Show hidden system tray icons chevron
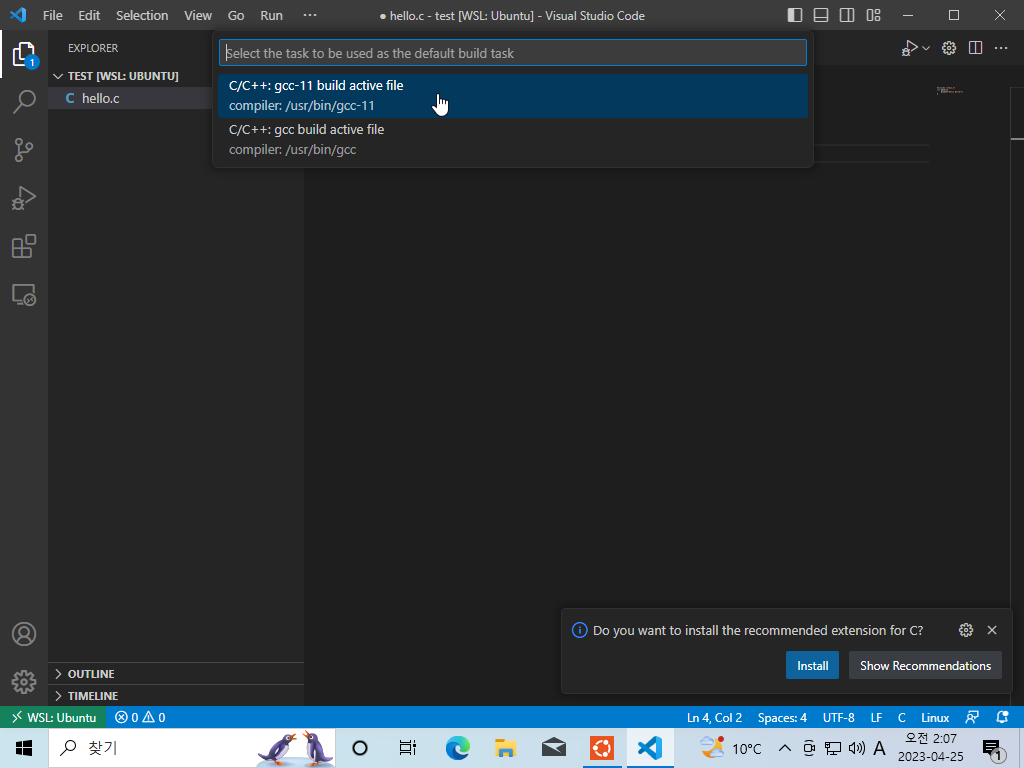The image size is (1024, 768). 785,748
